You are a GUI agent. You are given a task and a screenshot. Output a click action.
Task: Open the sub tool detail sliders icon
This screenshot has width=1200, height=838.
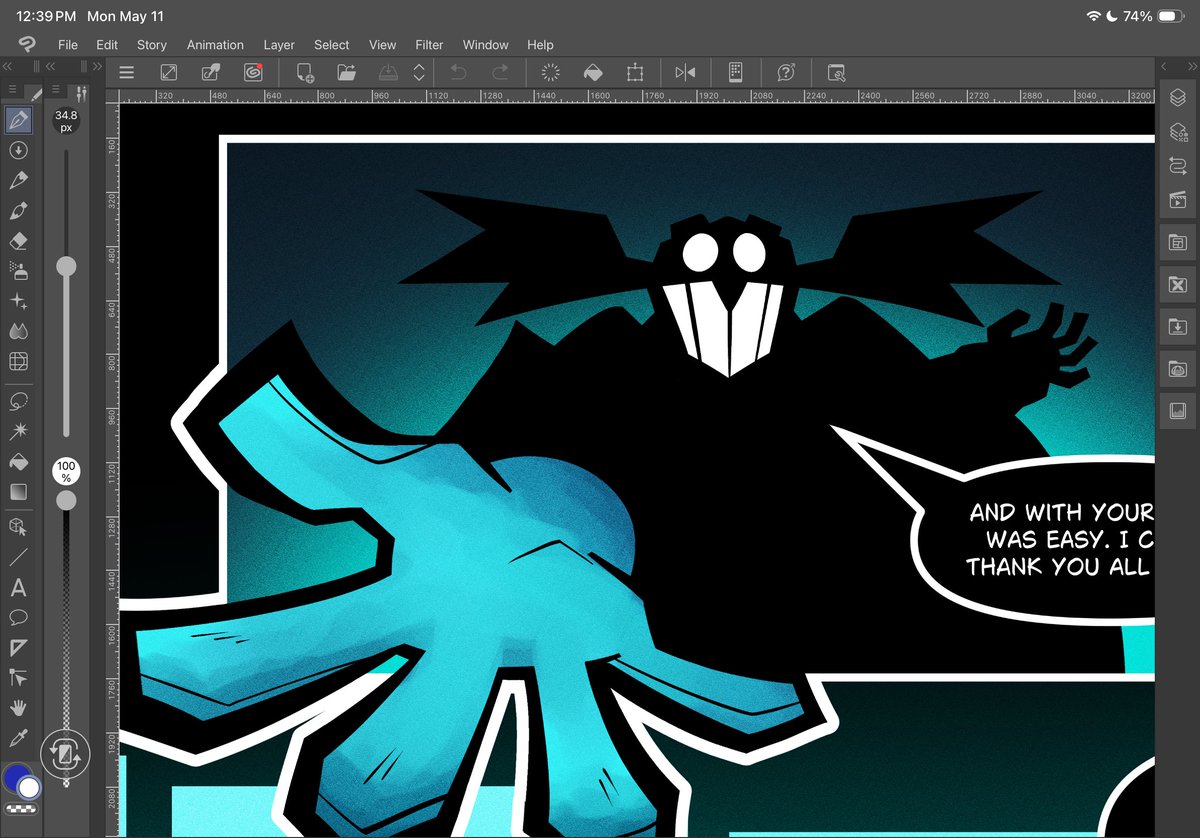point(83,92)
